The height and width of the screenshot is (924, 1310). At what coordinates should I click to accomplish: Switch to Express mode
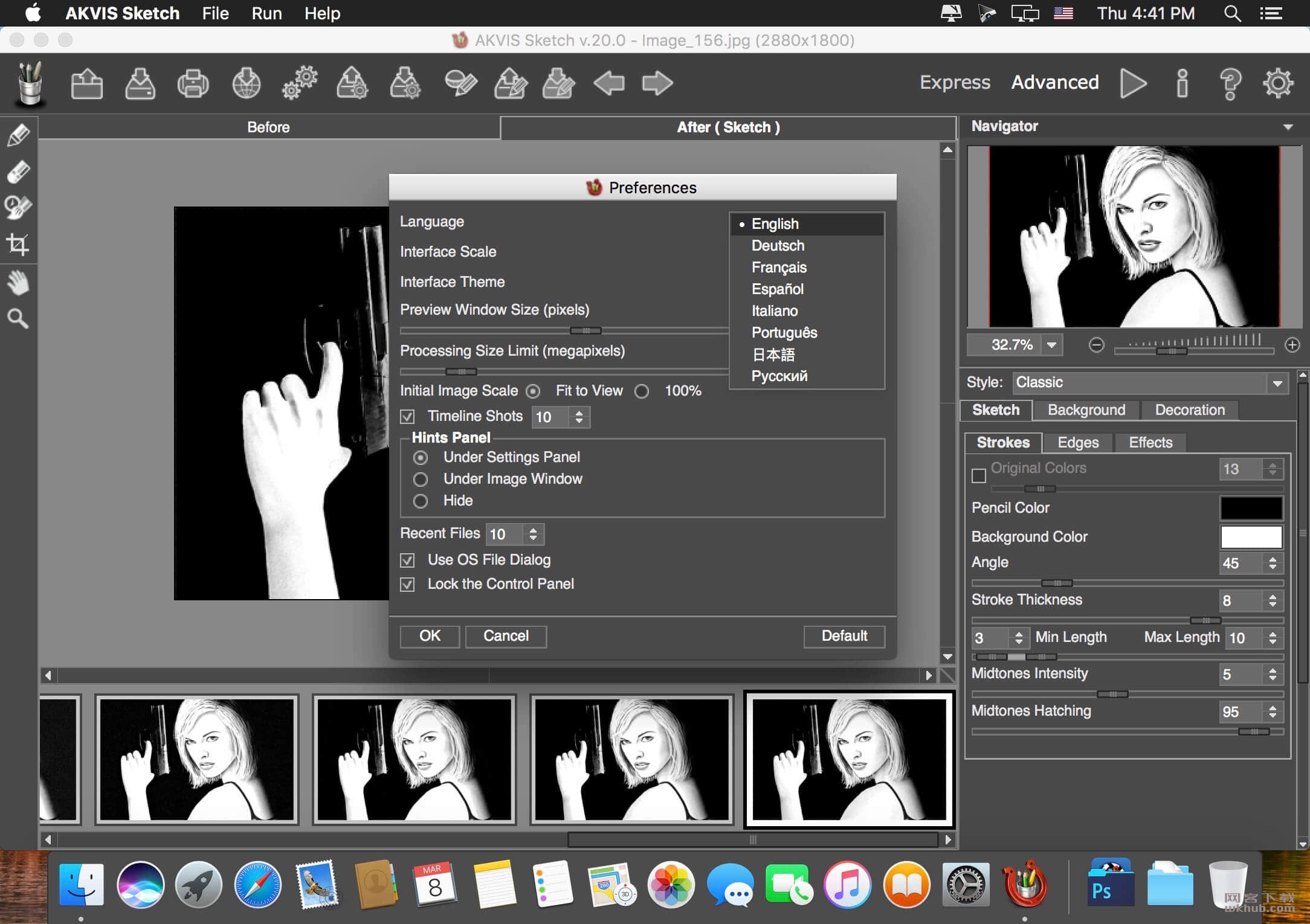(x=955, y=83)
